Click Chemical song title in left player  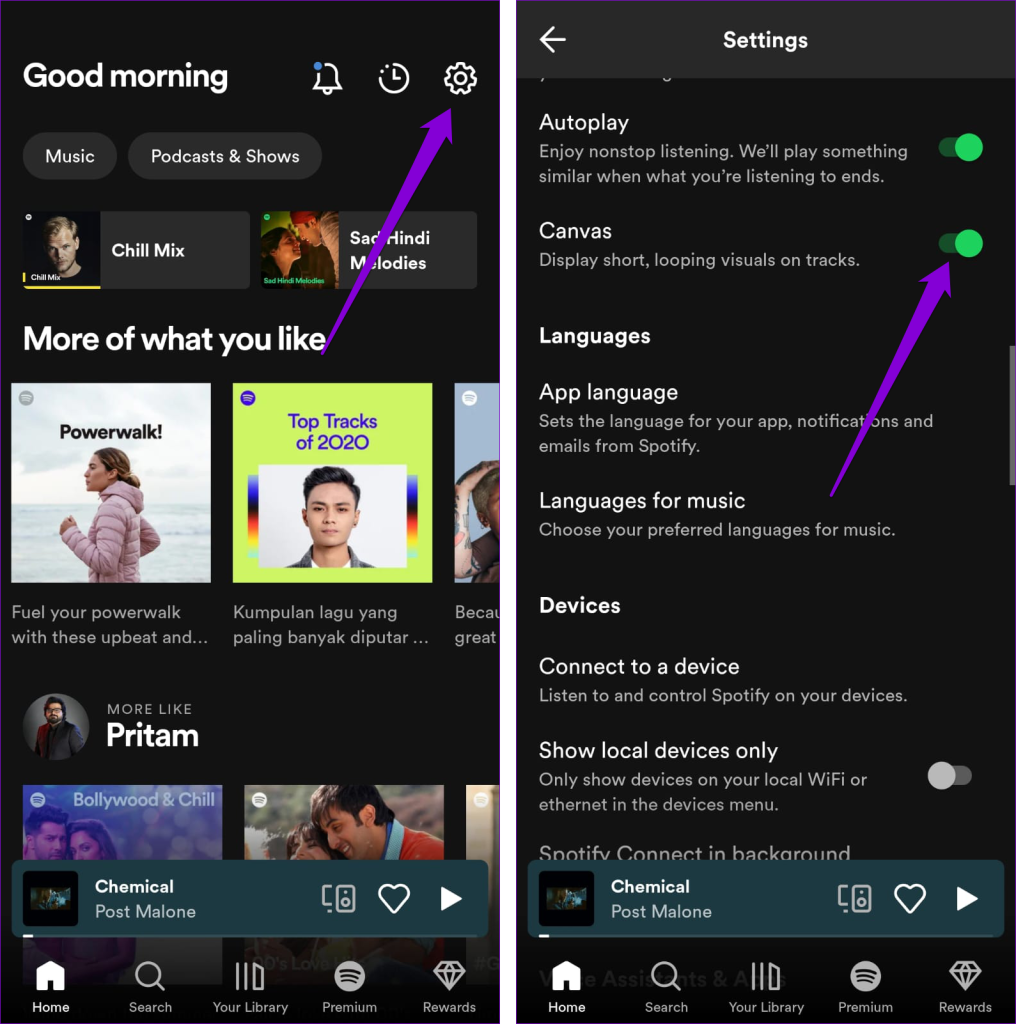[135, 886]
